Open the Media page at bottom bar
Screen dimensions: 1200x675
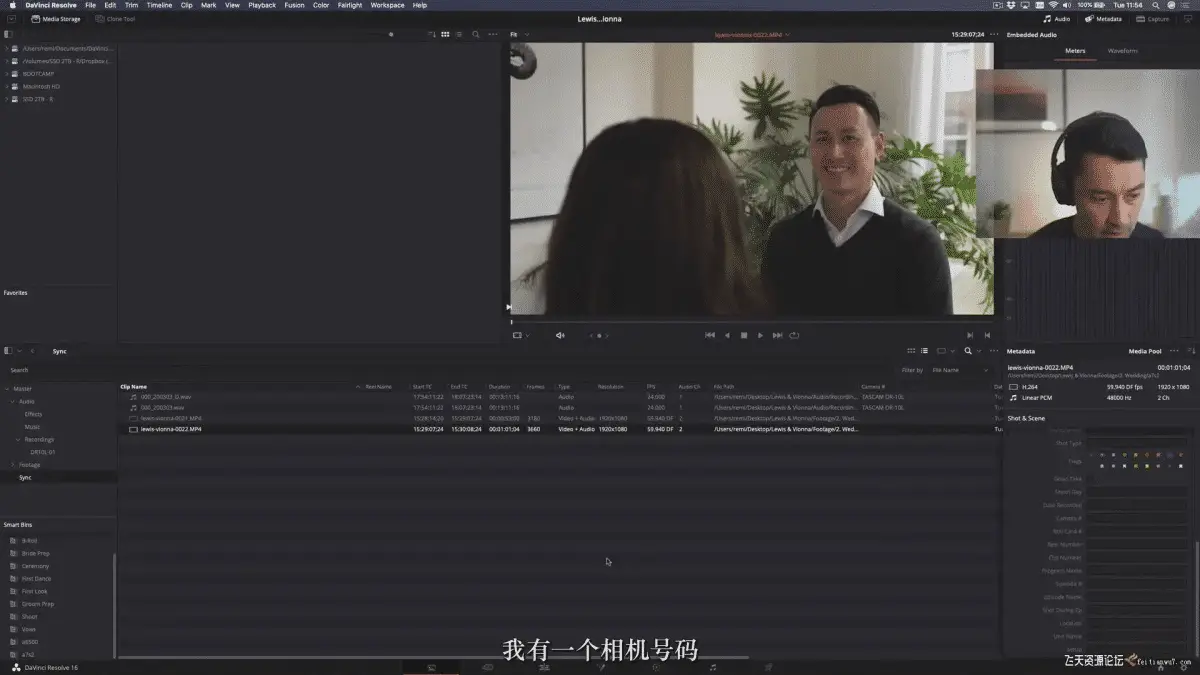431,666
